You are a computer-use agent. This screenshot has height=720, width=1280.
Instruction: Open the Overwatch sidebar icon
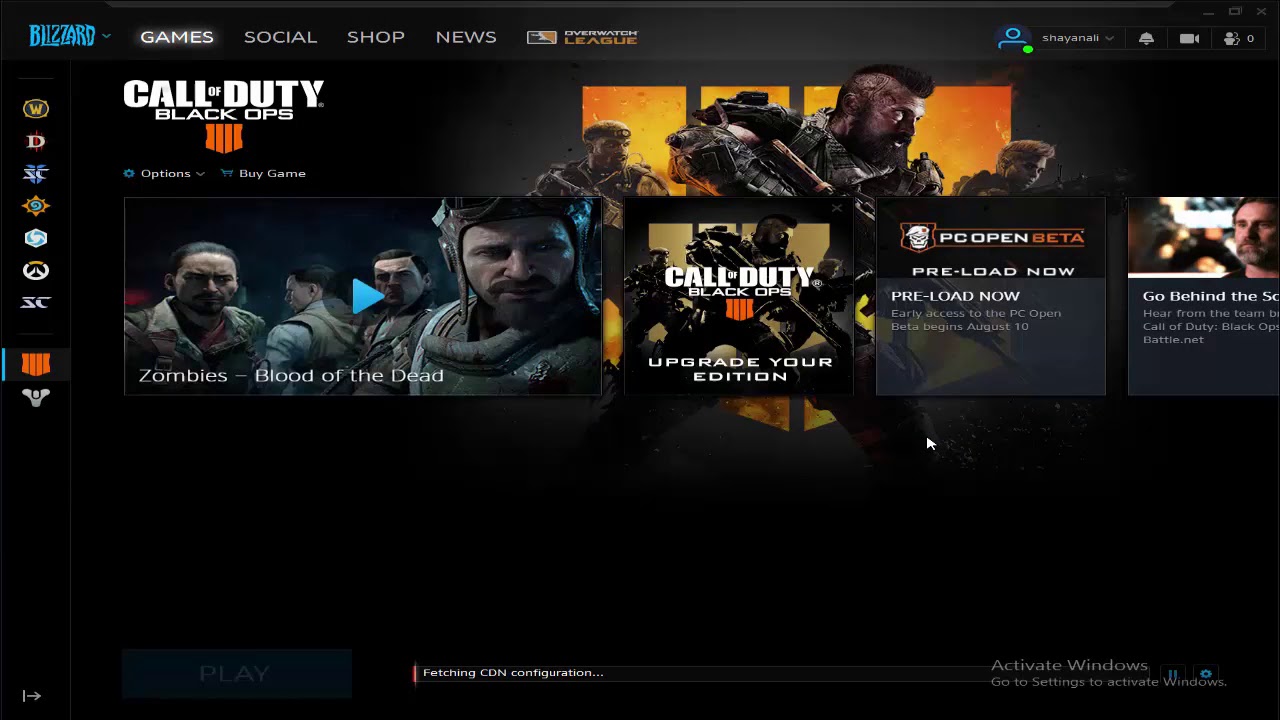[x=36, y=271]
